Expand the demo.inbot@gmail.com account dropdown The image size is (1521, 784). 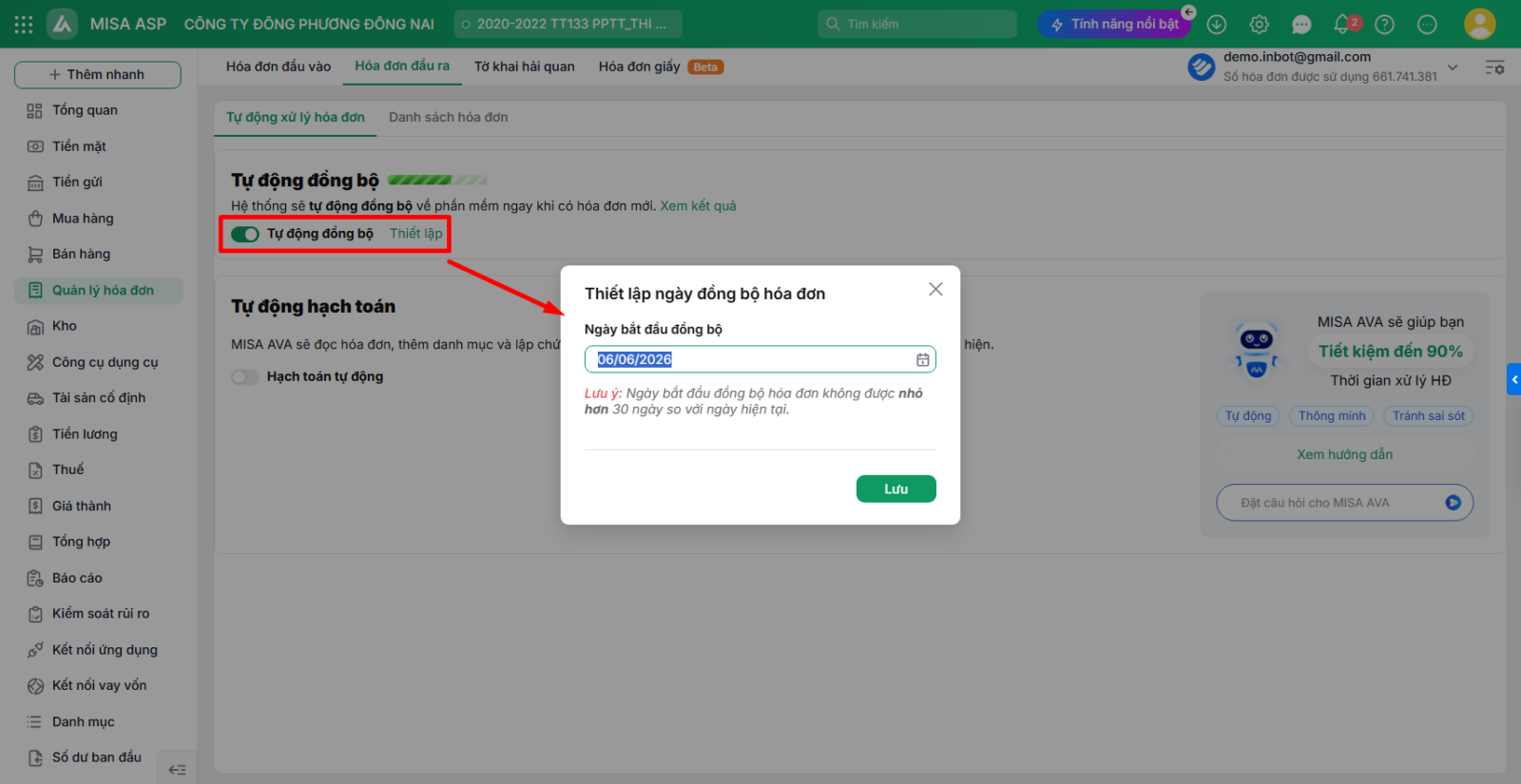1453,67
